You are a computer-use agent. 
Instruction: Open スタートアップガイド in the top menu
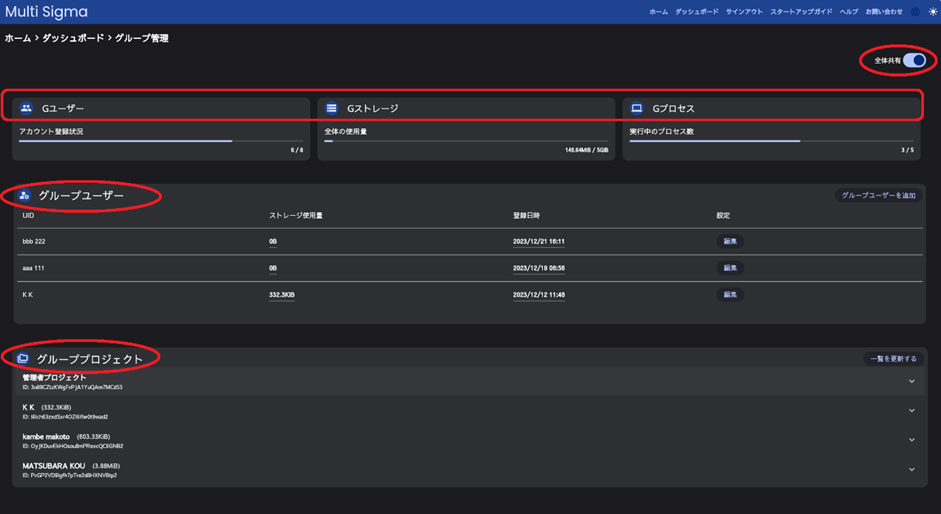(801, 12)
